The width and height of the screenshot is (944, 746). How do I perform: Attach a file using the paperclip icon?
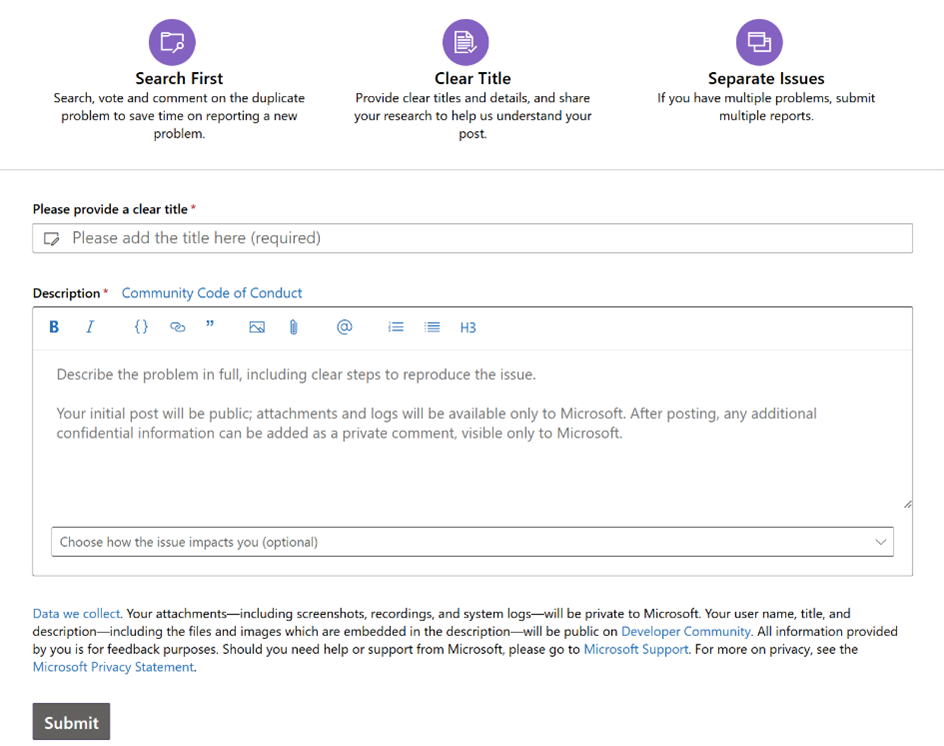click(293, 327)
